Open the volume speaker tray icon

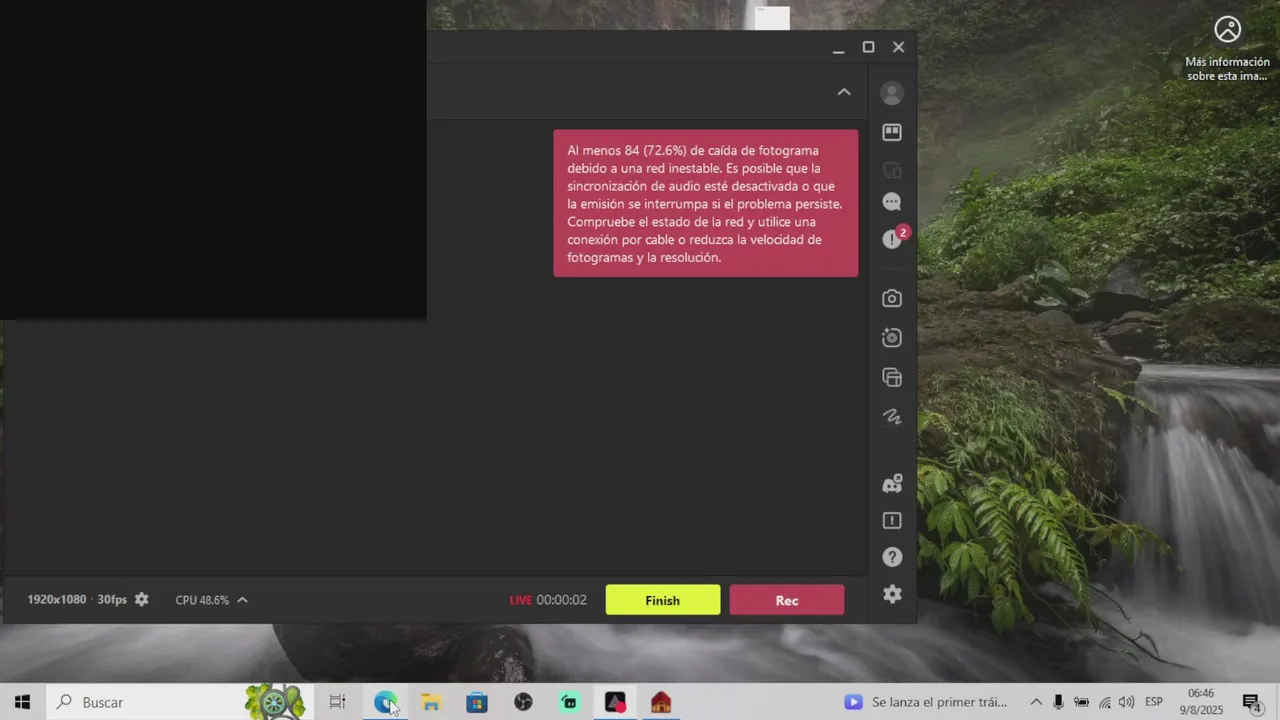[x=1126, y=702]
